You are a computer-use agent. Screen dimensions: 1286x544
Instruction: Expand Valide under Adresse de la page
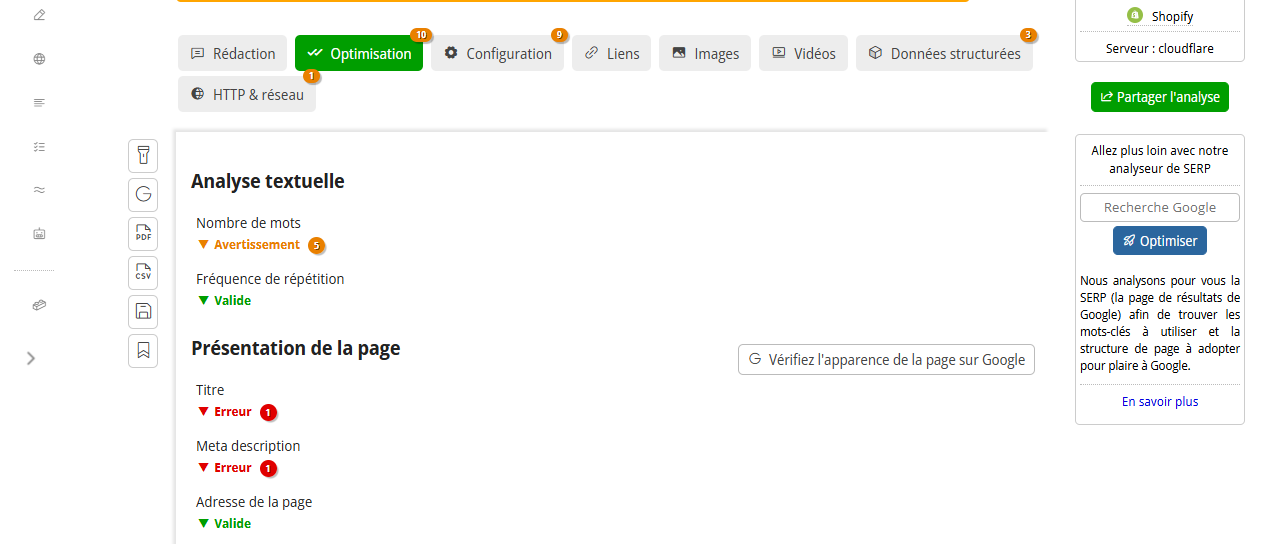[x=225, y=524]
